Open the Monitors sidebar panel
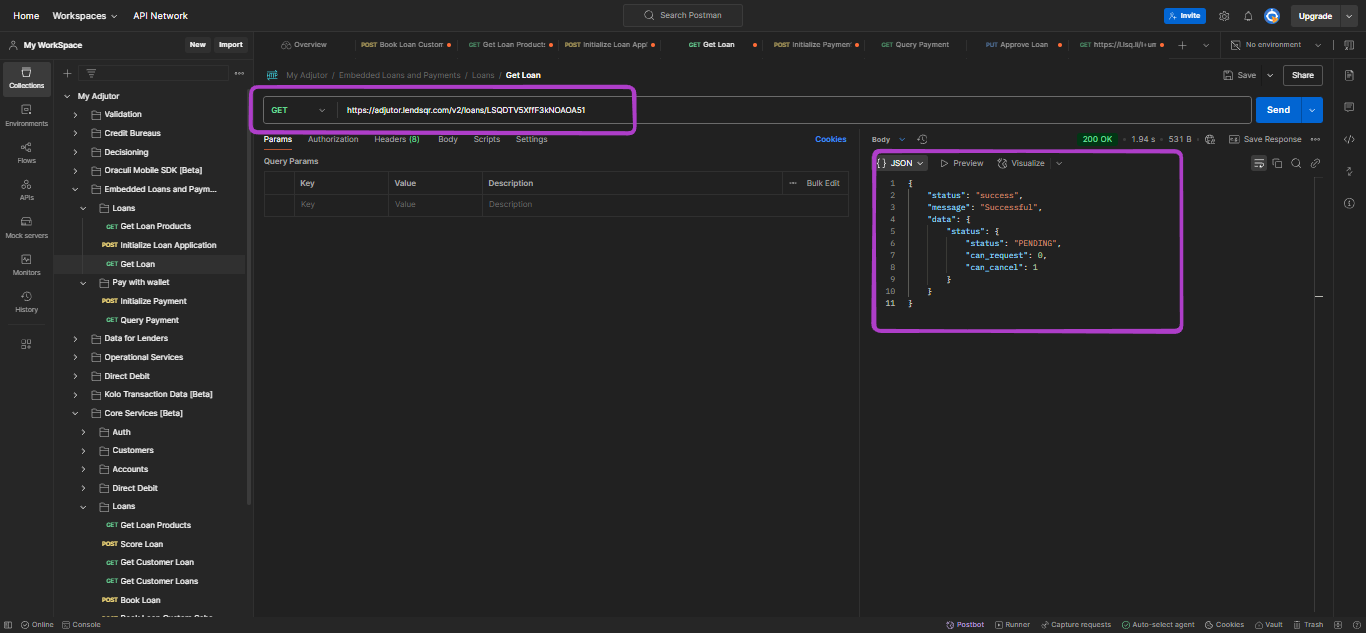 pos(27,265)
